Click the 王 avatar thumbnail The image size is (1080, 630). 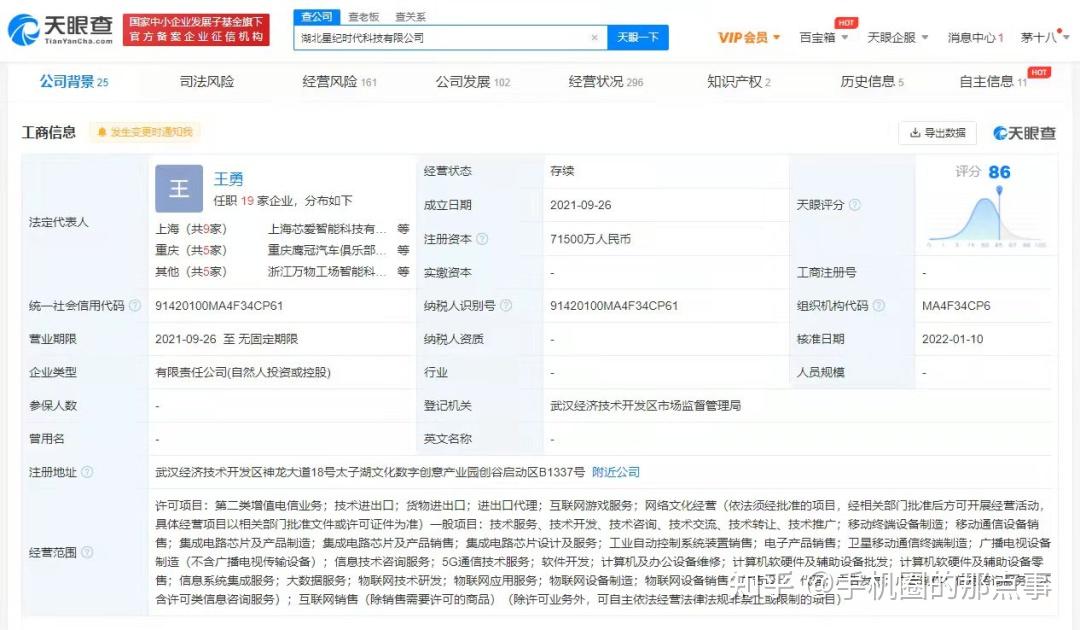click(179, 188)
